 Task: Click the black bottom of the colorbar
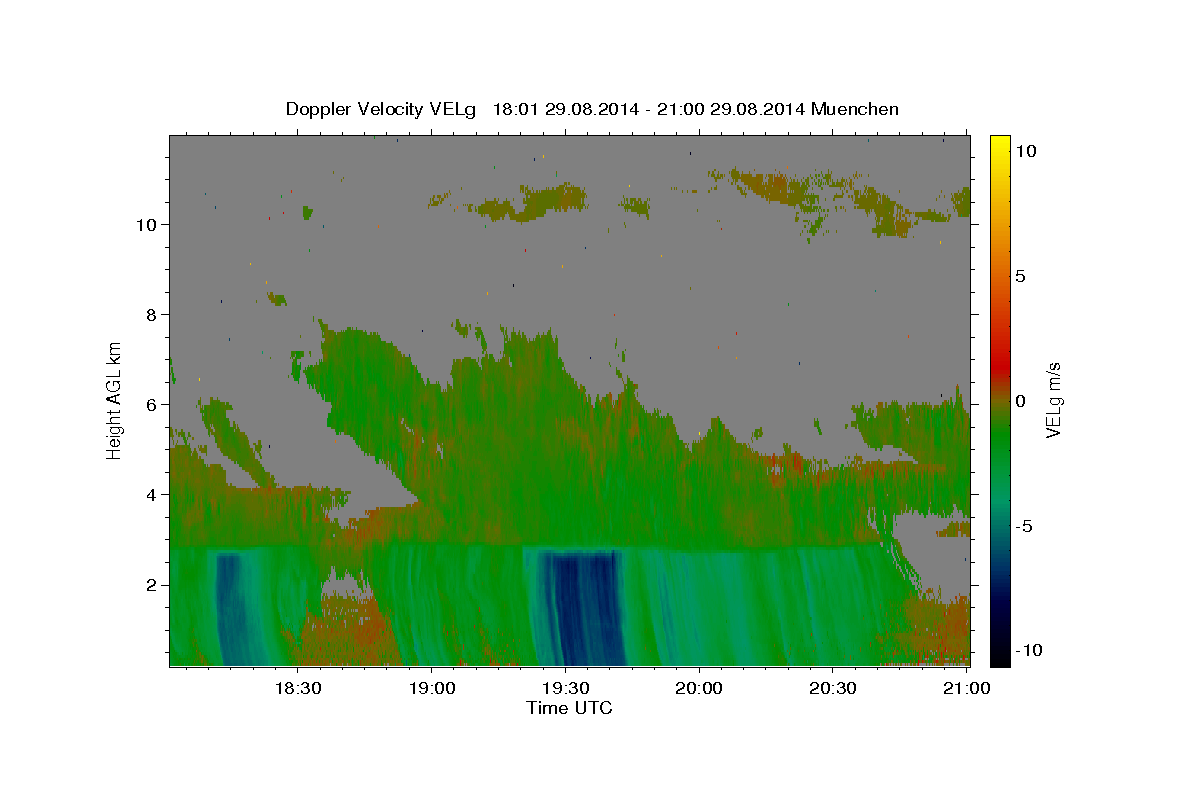click(999, 655)
